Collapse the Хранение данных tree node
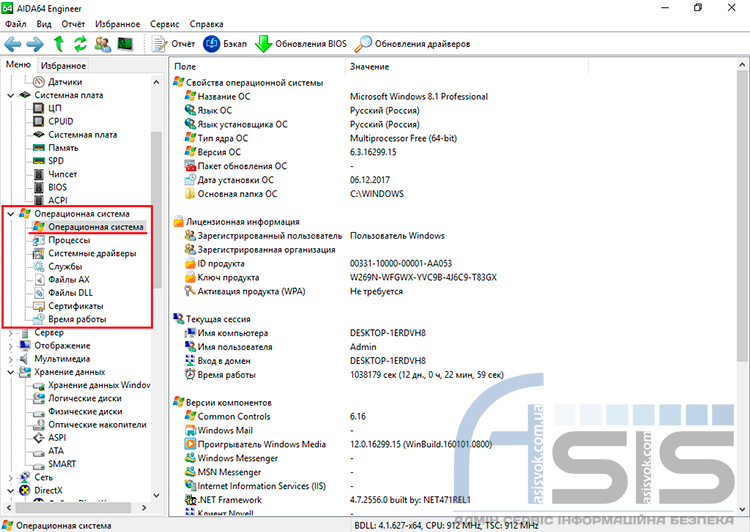Viewport: 750px width, 532px height. 11,372
